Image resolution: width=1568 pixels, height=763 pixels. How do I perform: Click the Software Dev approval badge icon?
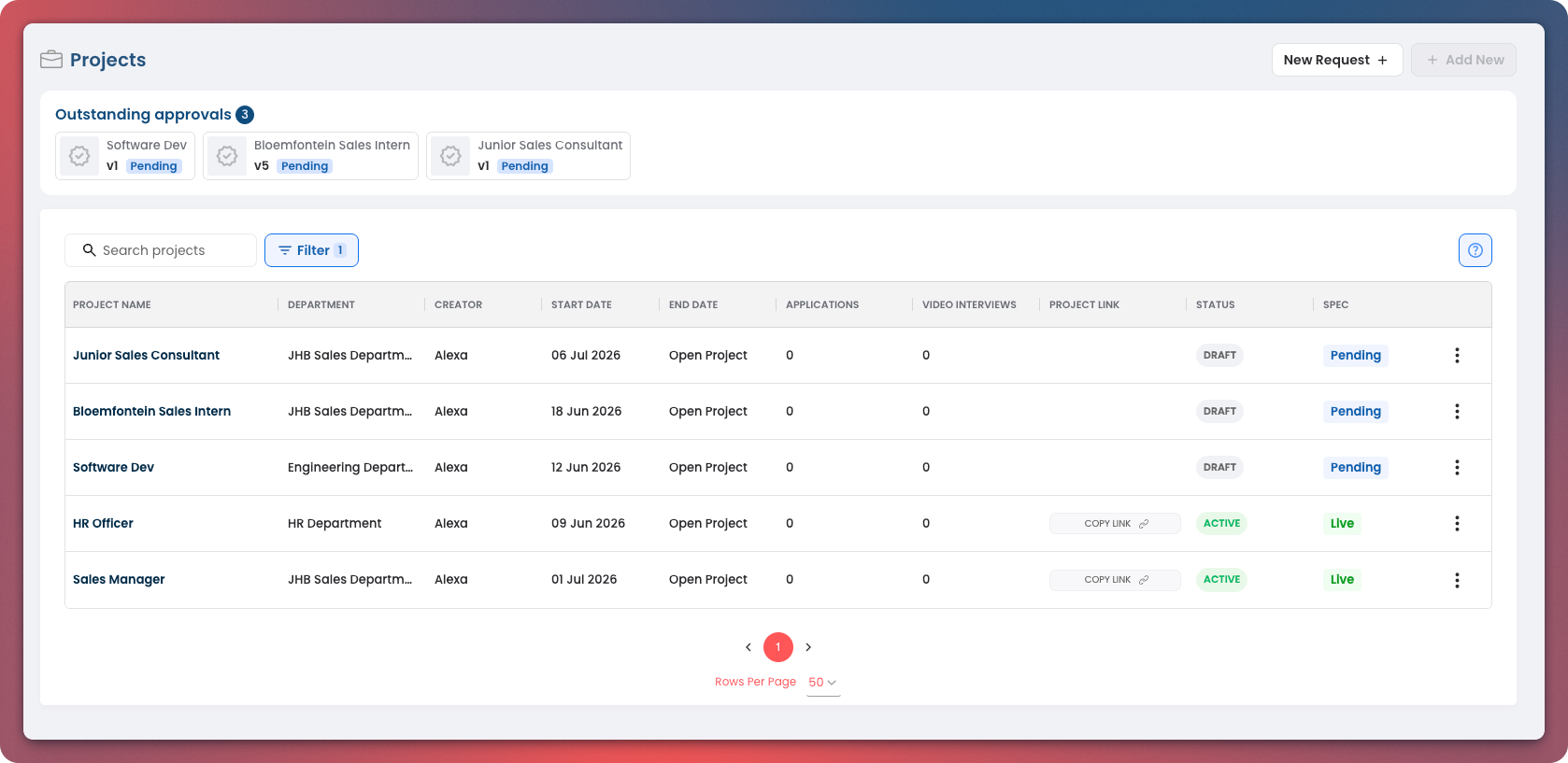point(79,156)
